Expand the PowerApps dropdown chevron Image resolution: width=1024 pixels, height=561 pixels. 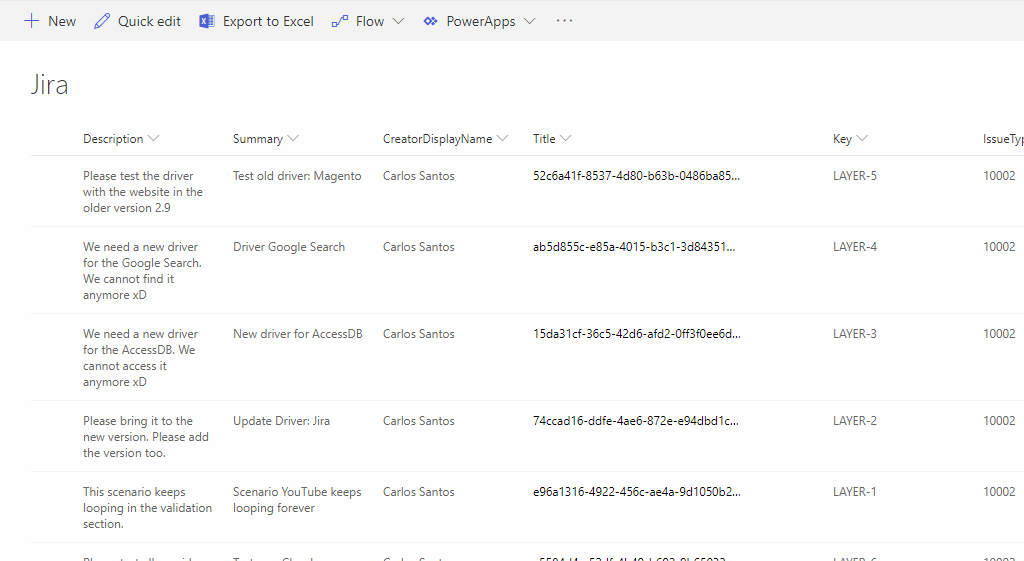(529, 21)
